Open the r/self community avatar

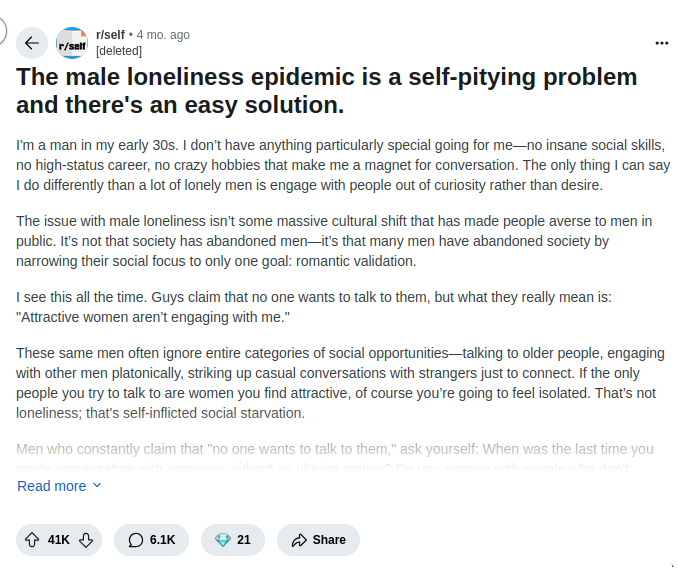pos(71,43)
